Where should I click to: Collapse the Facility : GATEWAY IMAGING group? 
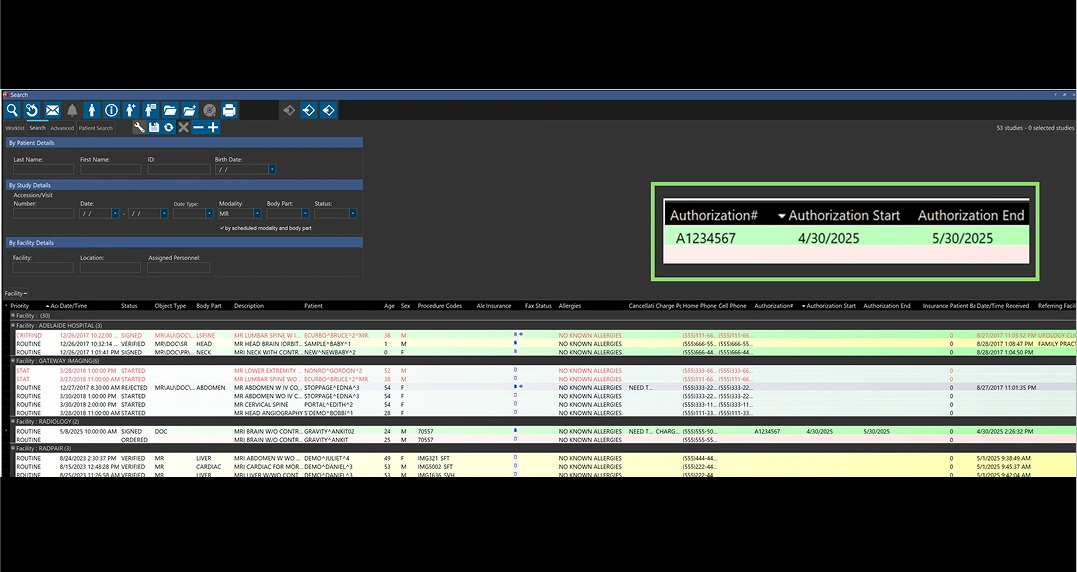(x=12, y=361)
